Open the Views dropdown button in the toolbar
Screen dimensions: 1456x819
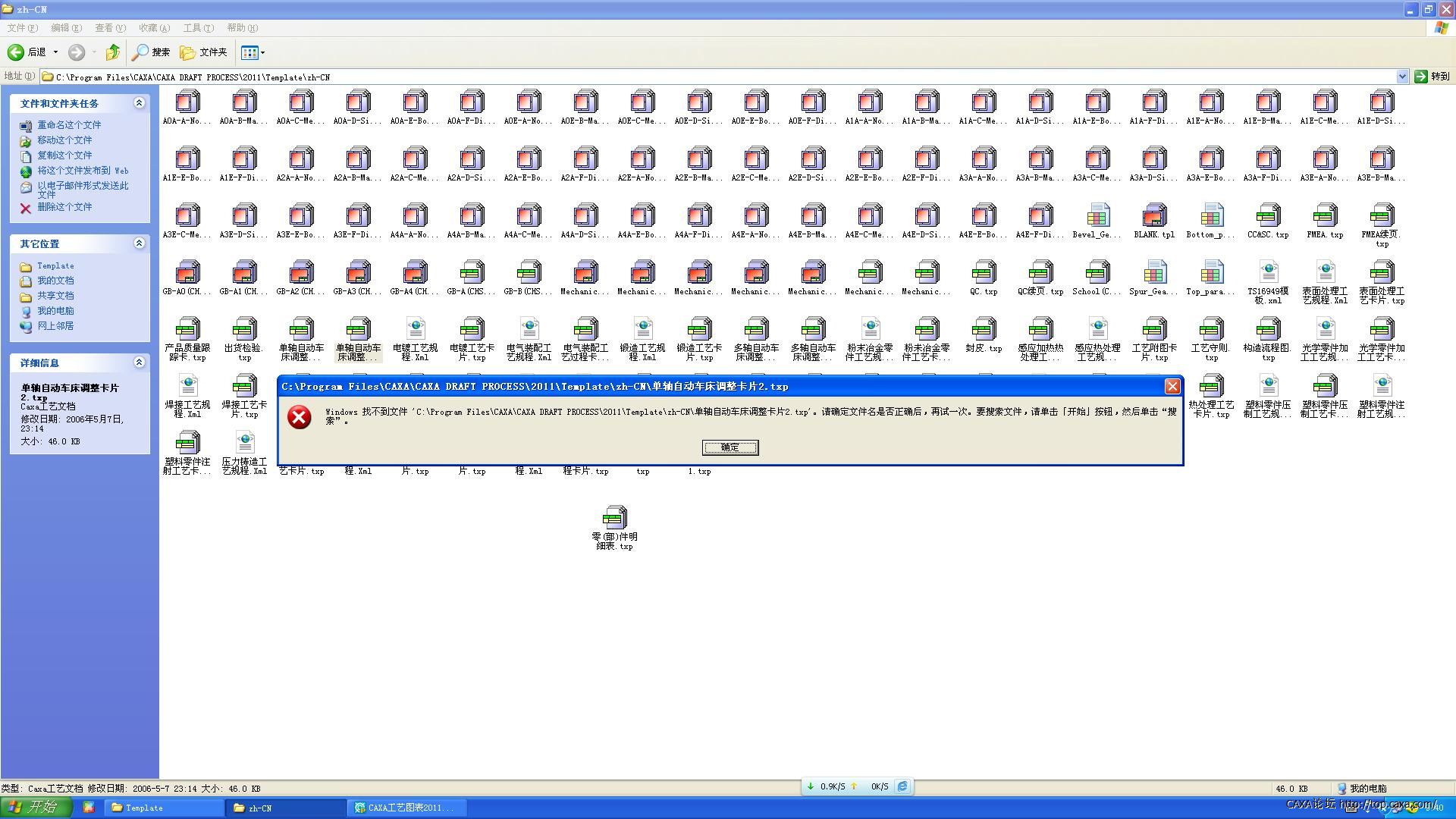[x=253, y=52]
